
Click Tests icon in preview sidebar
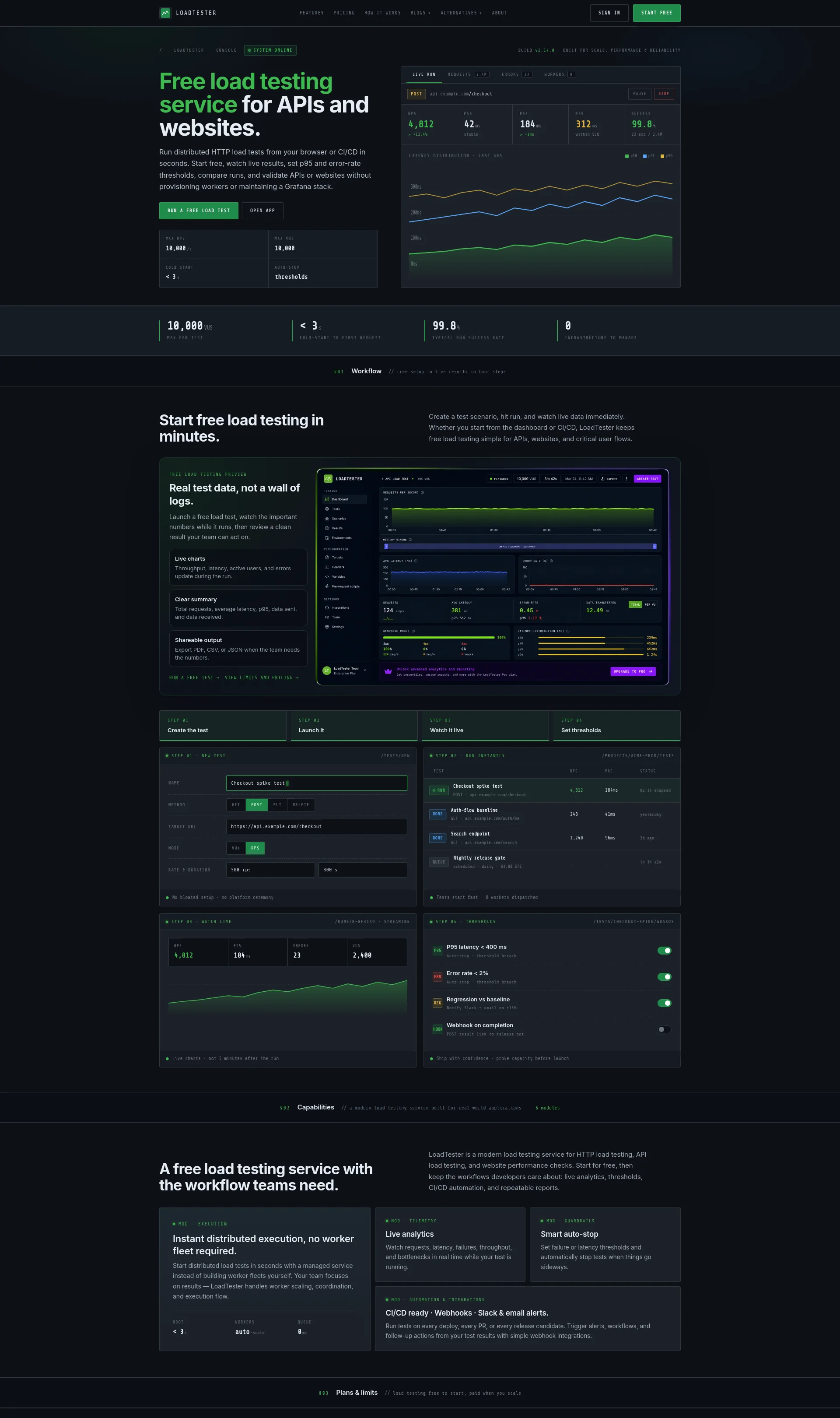pos(327,509)
